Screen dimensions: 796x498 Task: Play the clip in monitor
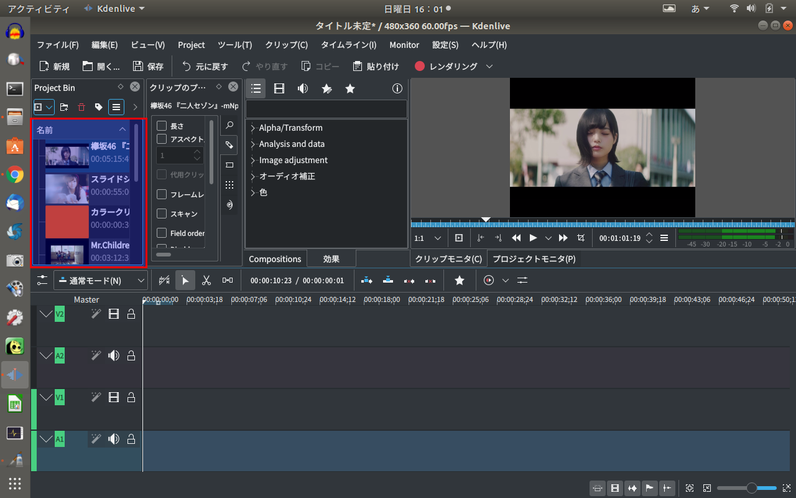coord(533,238)
